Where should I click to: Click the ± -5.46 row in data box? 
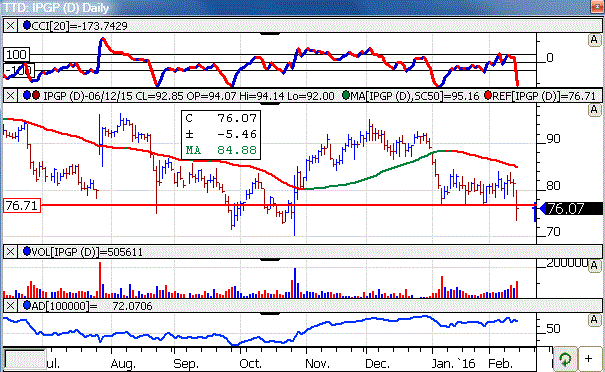(x=221, y=134)
